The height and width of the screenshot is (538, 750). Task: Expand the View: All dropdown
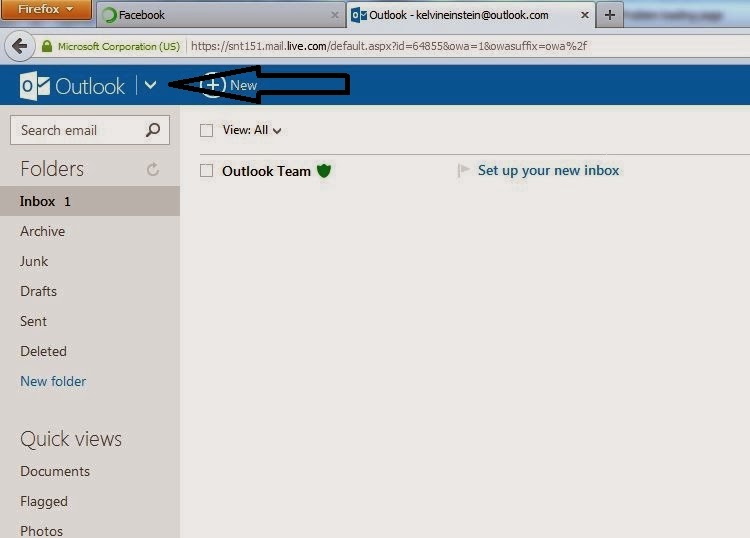(x=252, y=130)
